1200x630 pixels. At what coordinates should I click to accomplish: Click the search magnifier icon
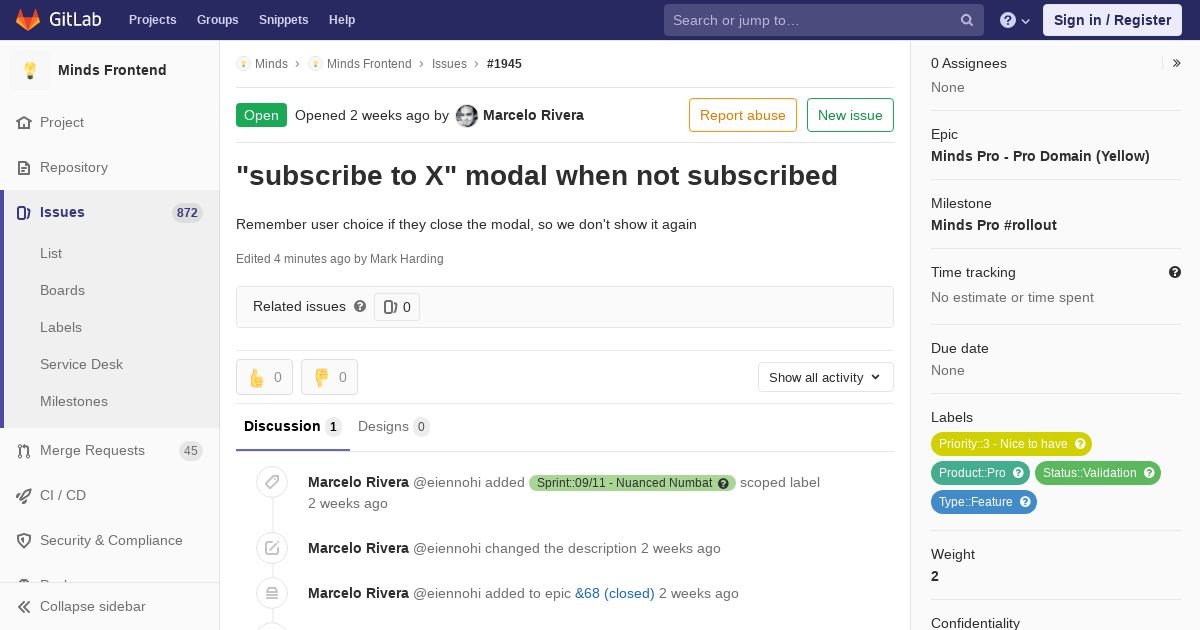(967, 20)
